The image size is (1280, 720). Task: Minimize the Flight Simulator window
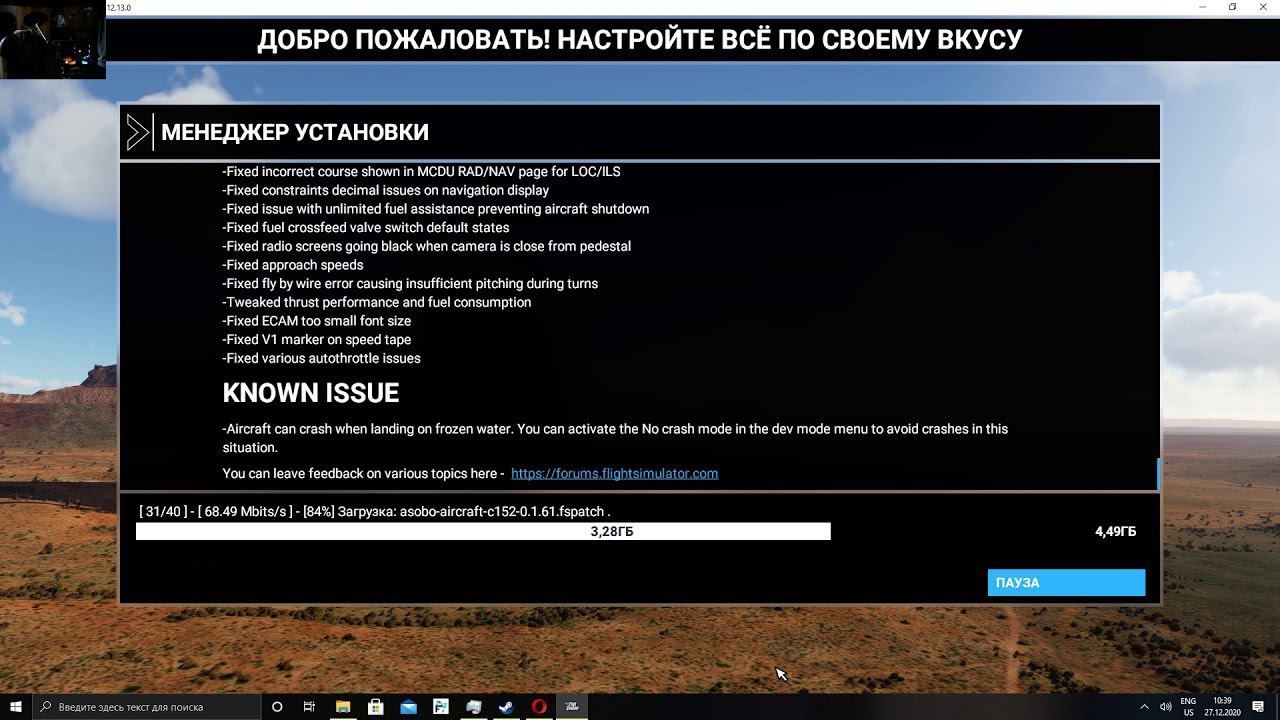point(1203,7)
